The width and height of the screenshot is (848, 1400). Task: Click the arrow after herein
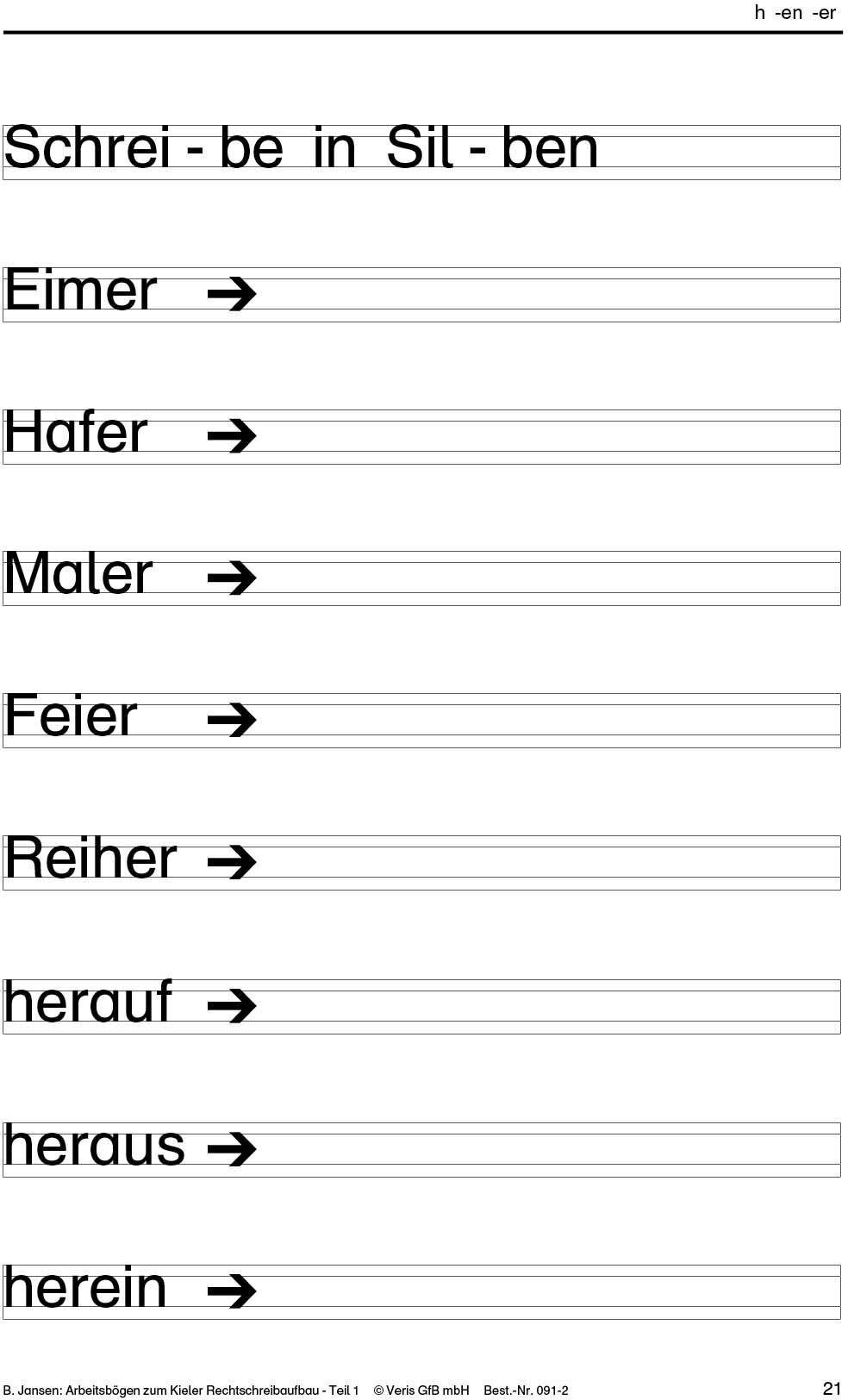pos(232,1291)
